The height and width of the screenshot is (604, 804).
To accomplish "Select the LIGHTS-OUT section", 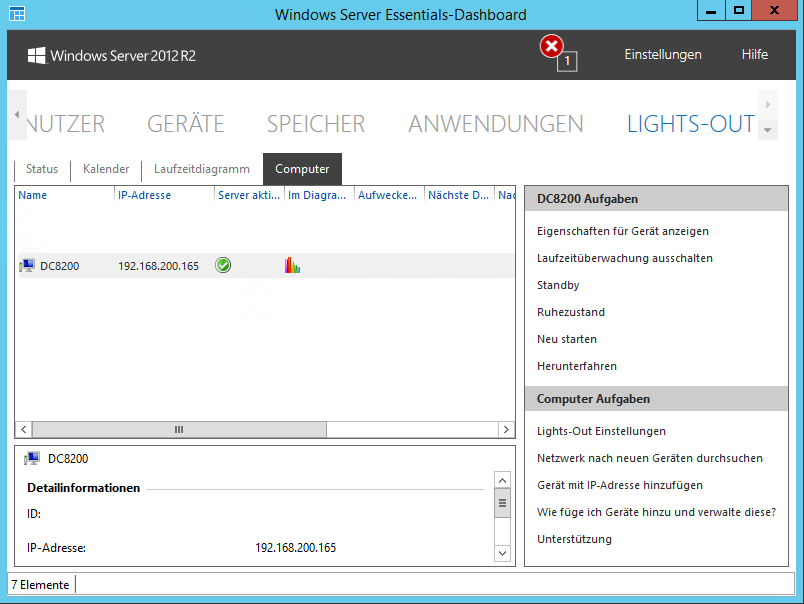I will pyautogui.click(x=691, y=124).
